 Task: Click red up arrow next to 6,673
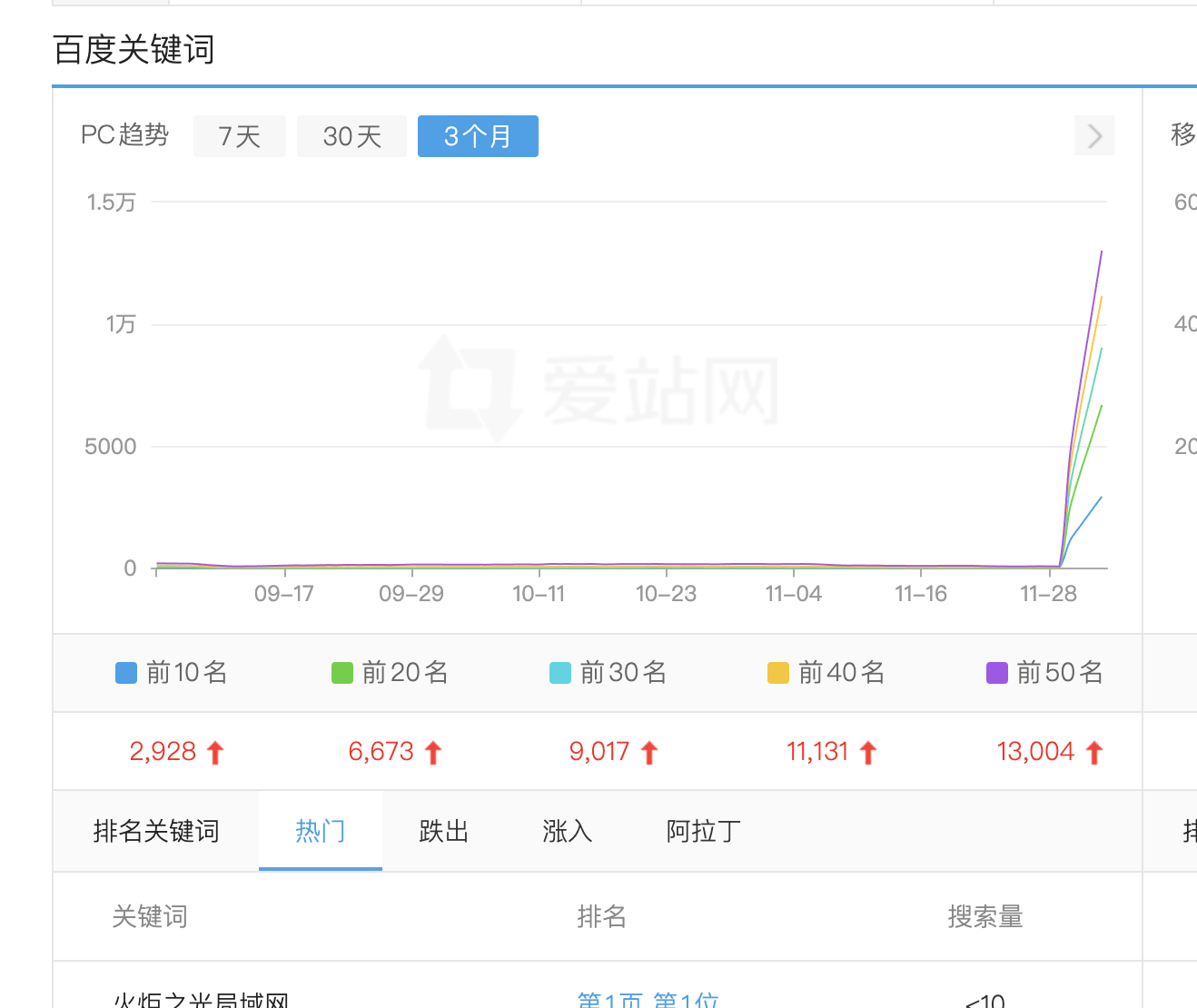(x=433, y=753)
